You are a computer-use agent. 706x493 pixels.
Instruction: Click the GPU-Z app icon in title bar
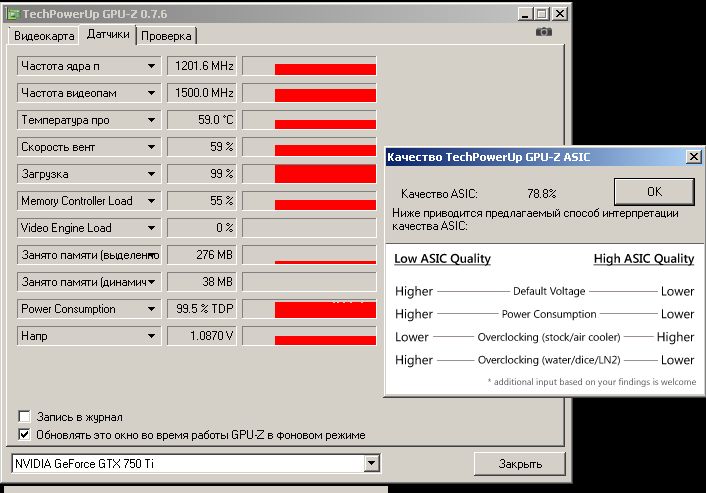(x=13, y=14)
